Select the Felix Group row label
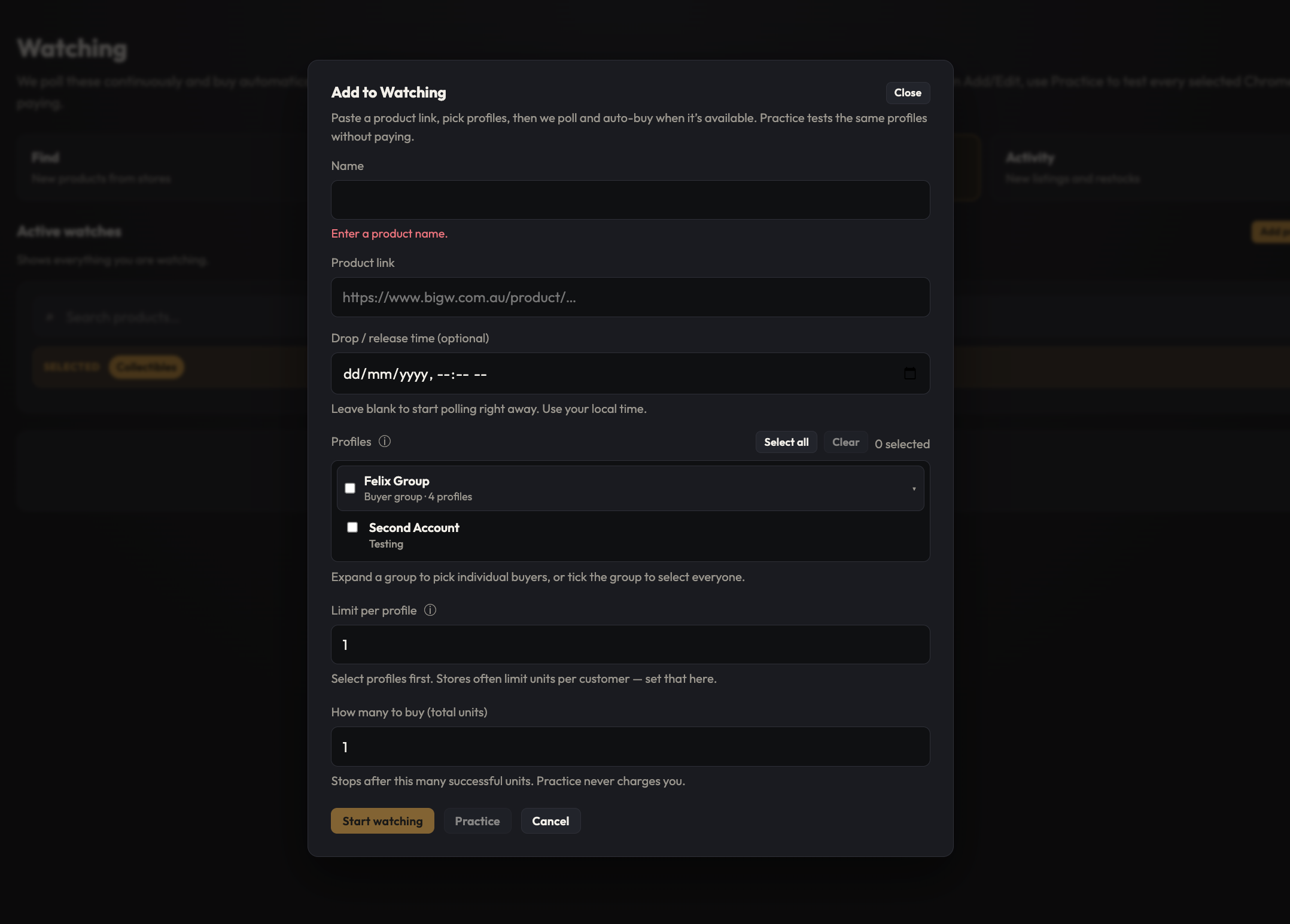This screenshot has height=924, width=1290. [397, 481]
